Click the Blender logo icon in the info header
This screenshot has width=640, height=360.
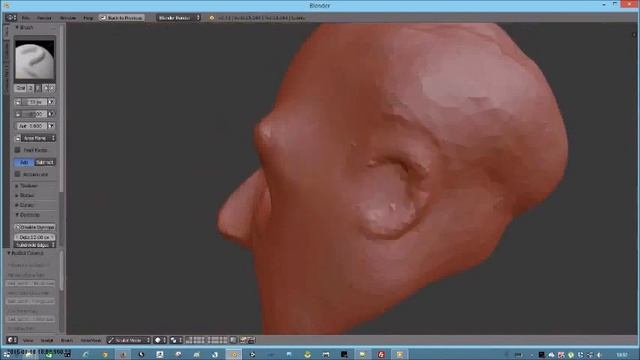(211, 18)
